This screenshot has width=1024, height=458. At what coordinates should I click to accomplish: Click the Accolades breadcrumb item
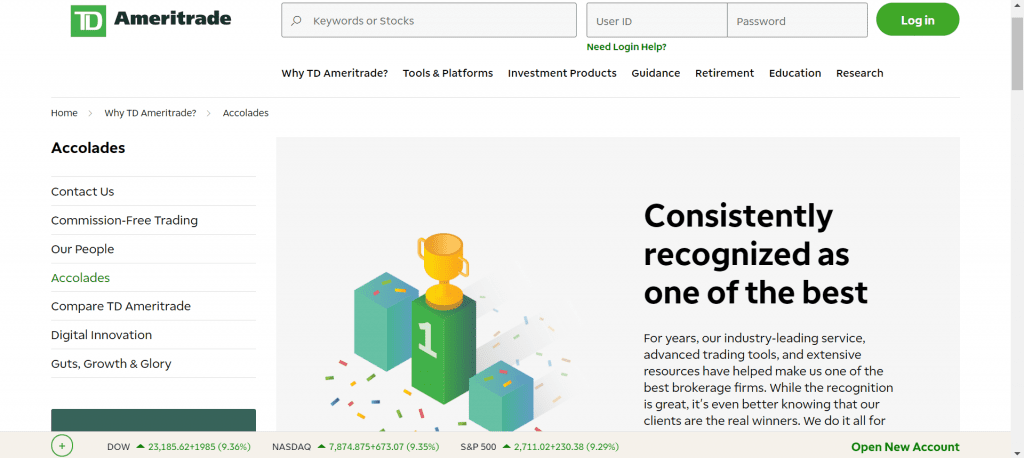246,113
